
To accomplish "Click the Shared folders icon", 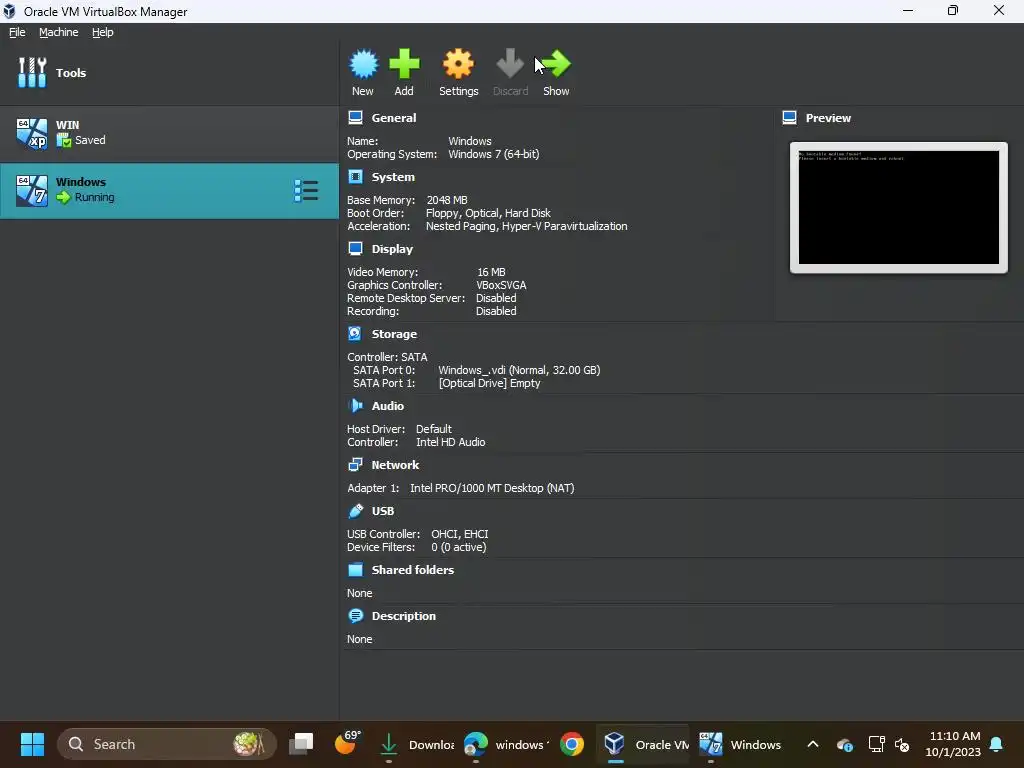I will (x=355, y=569).
